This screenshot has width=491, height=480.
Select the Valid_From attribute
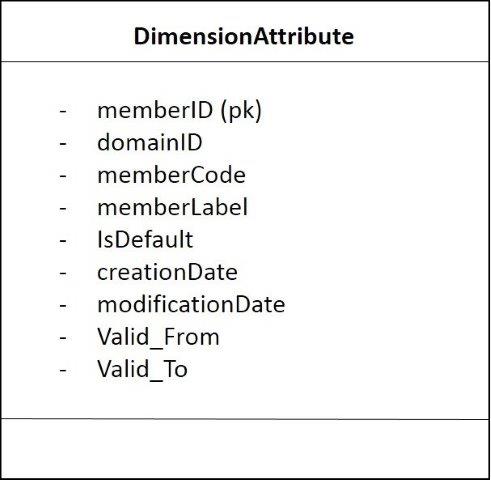click(x=158, y=337)
